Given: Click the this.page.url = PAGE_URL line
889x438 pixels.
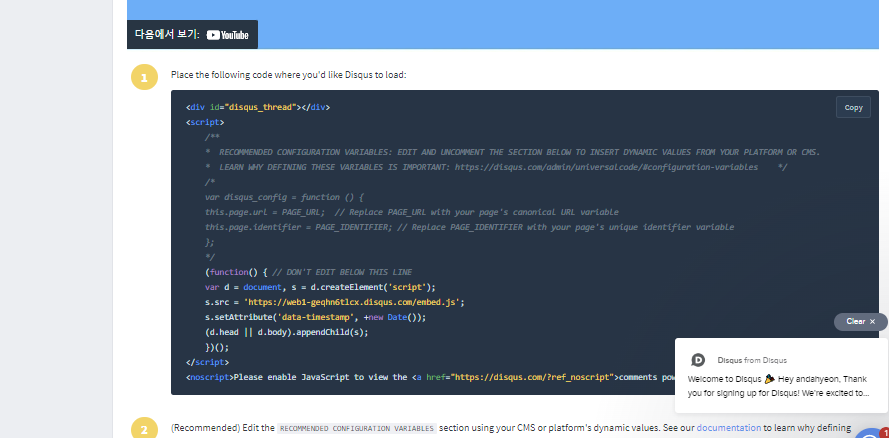Looking at the screenshot, I should pyautogui.click(x=412, y=212).
